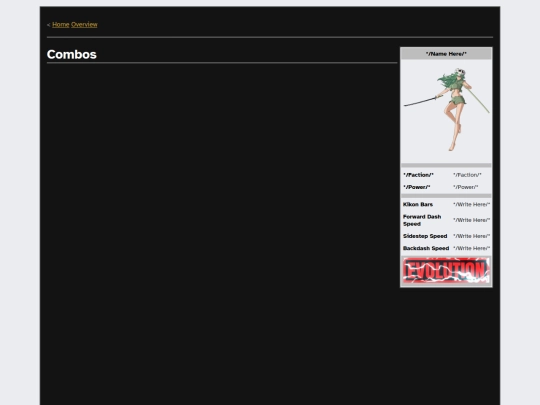Select the Combos section heading

(72, 54)
